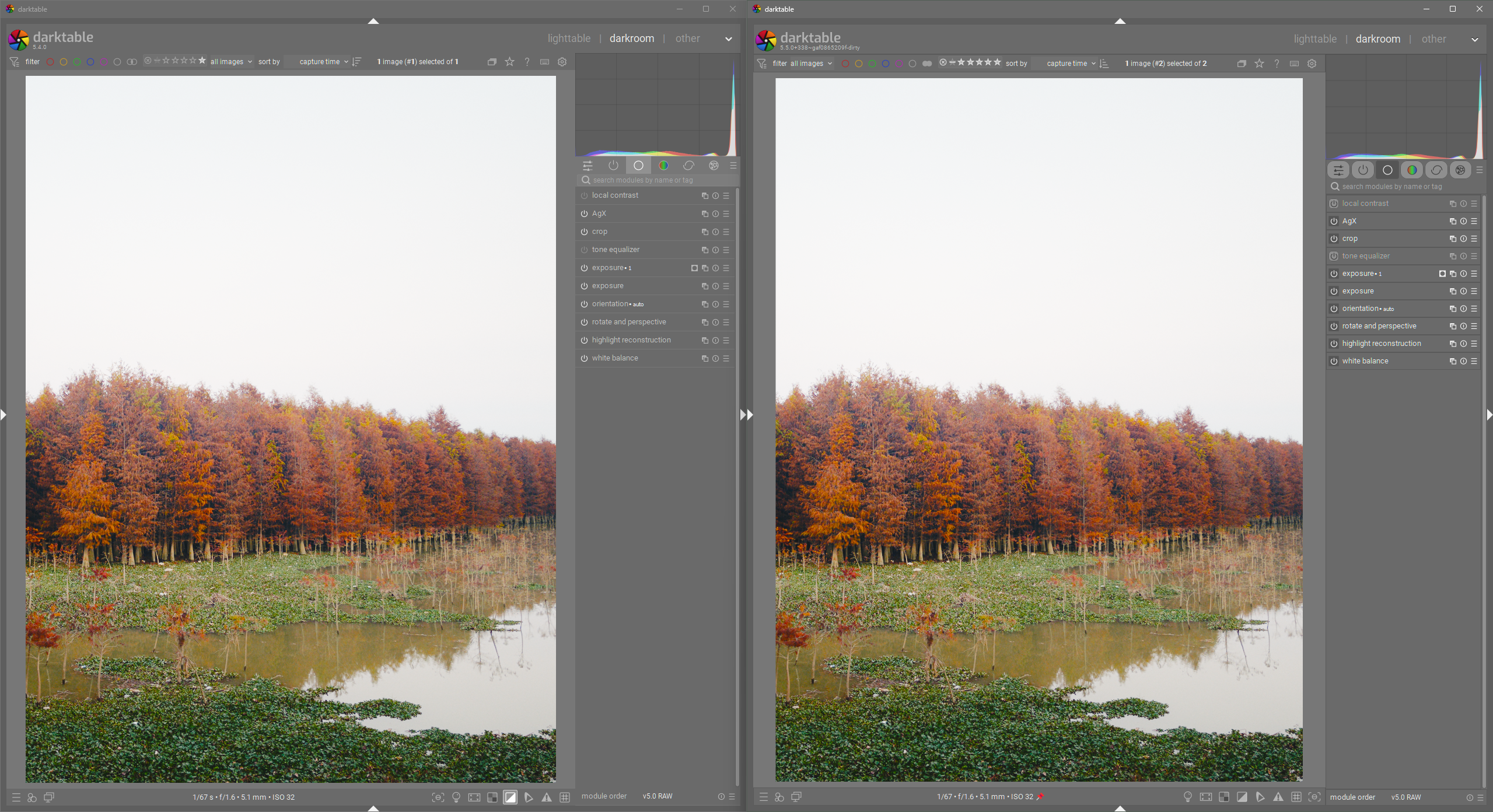The width and height of the screenshot is (1493, 812).
Task: Click focus peaking icon in left window
Action: tap(438, 797)
